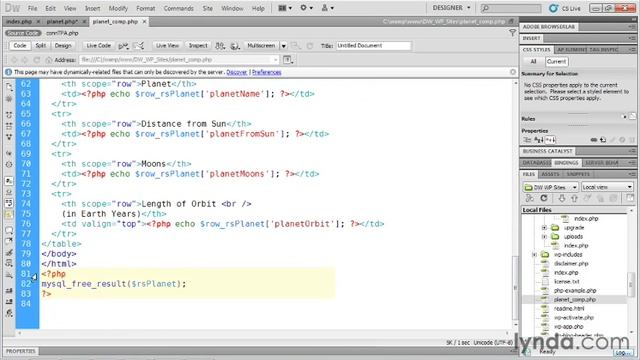Select Current mode in CSS Styles
The image size is (640, 360).
556,62
